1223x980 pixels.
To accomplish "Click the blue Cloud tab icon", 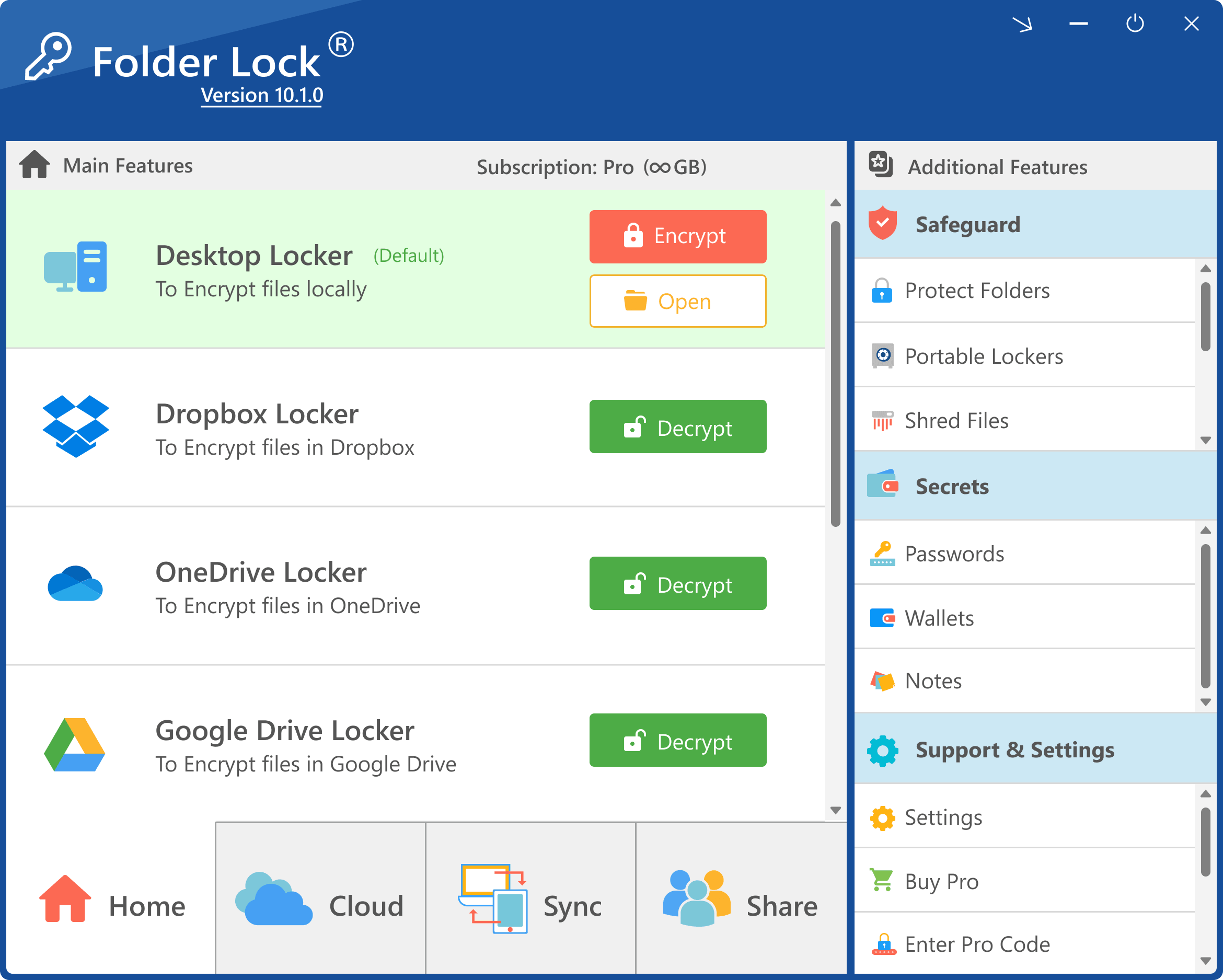I will [273, 900].
